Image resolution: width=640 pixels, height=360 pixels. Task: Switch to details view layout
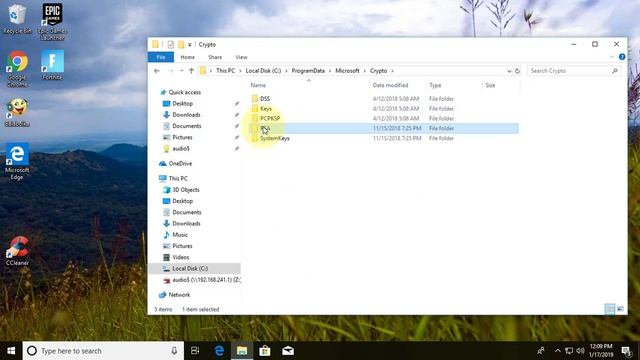(609, 309)
